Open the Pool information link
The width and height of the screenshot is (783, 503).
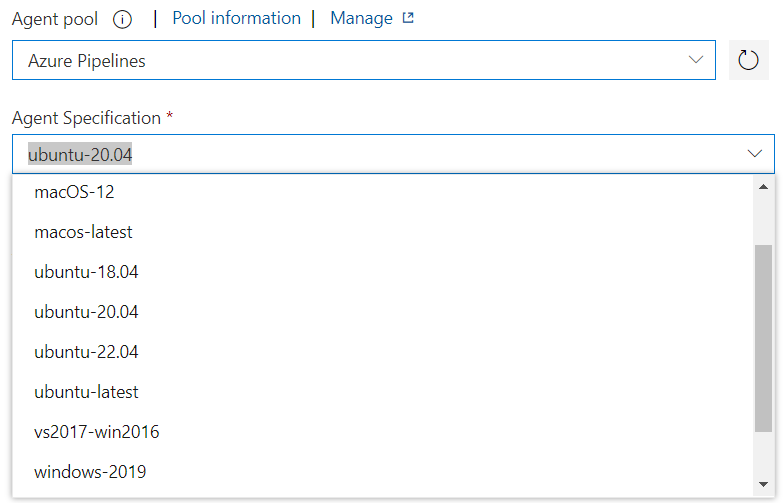pos(236,18)
